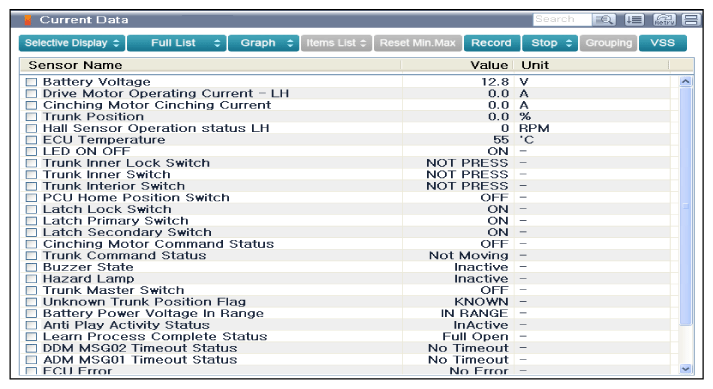The image size is (713, 389).
Task: Tick the Trunk Master Switch checkbox
Action: 31,290
